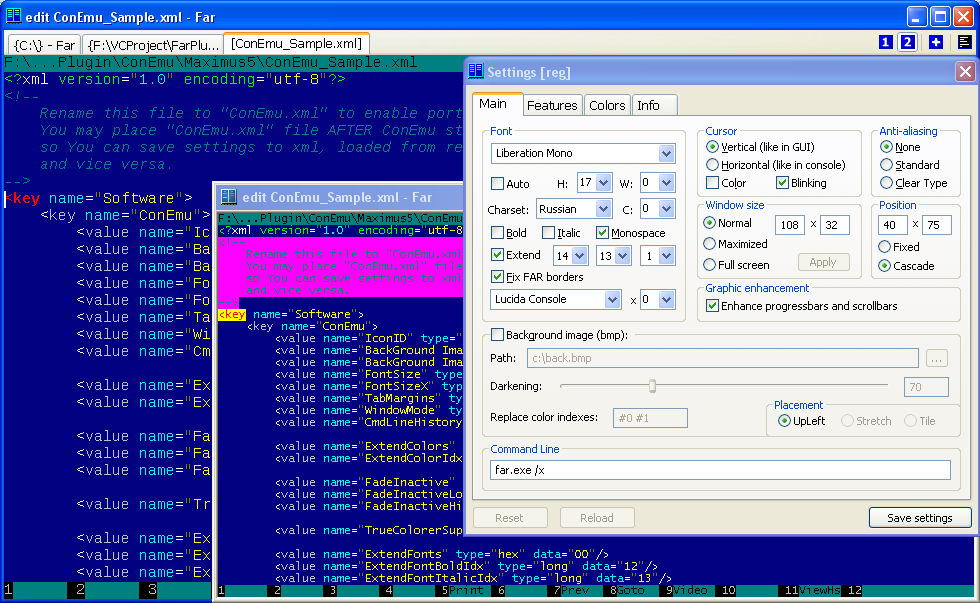The width and height of the screenshot is (980, 603).
Task: Click the browse '...' button beside Path
Action: click(936, 358)
